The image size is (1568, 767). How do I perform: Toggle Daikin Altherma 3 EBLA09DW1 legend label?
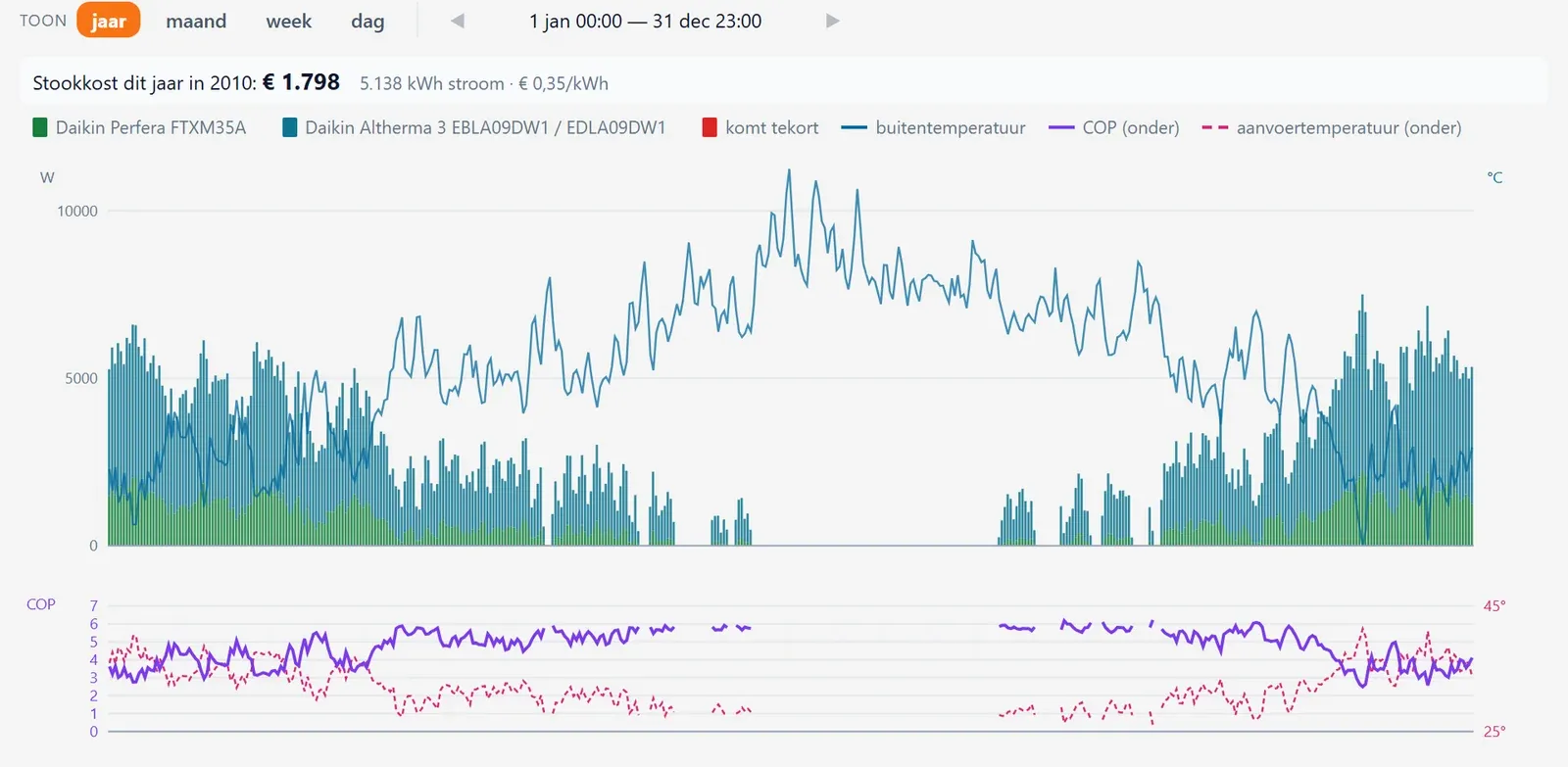[485, 127]
